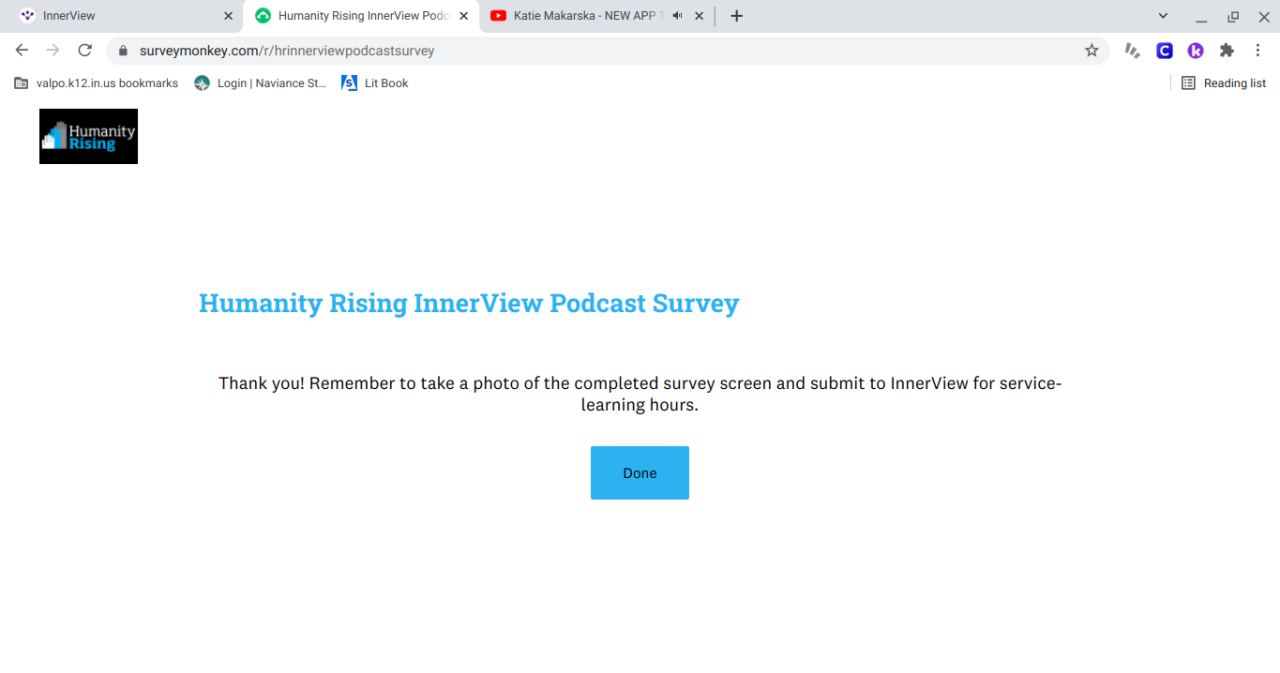Open Login Naviance bookmark

click(260, 83)
